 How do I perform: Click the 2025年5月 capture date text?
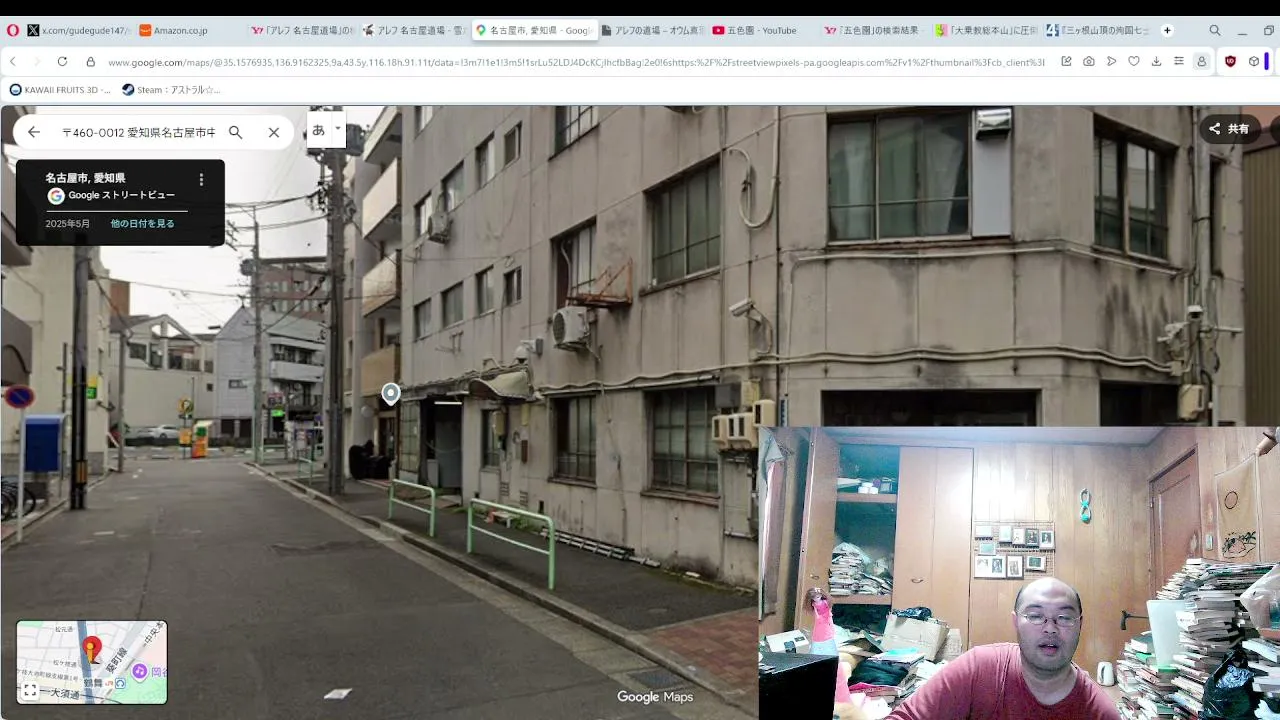pyautogui.click(x=68, y=224)
